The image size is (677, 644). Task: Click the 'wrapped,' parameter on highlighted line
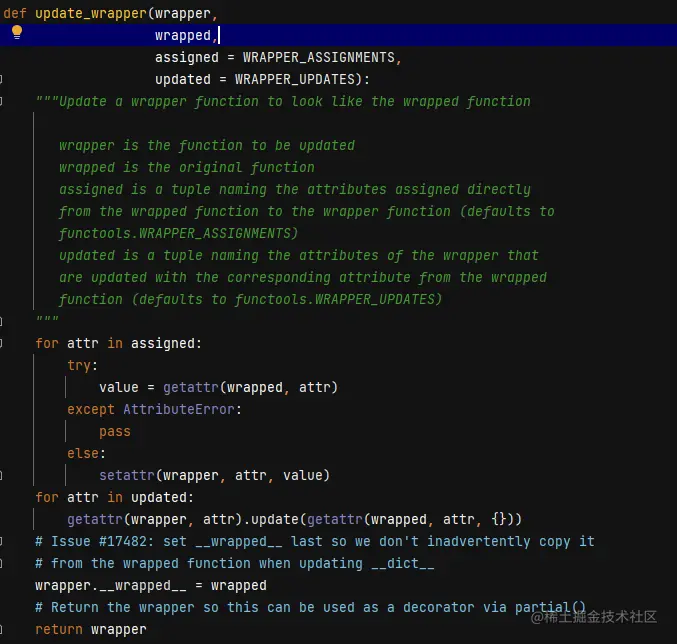click(183, 35)
